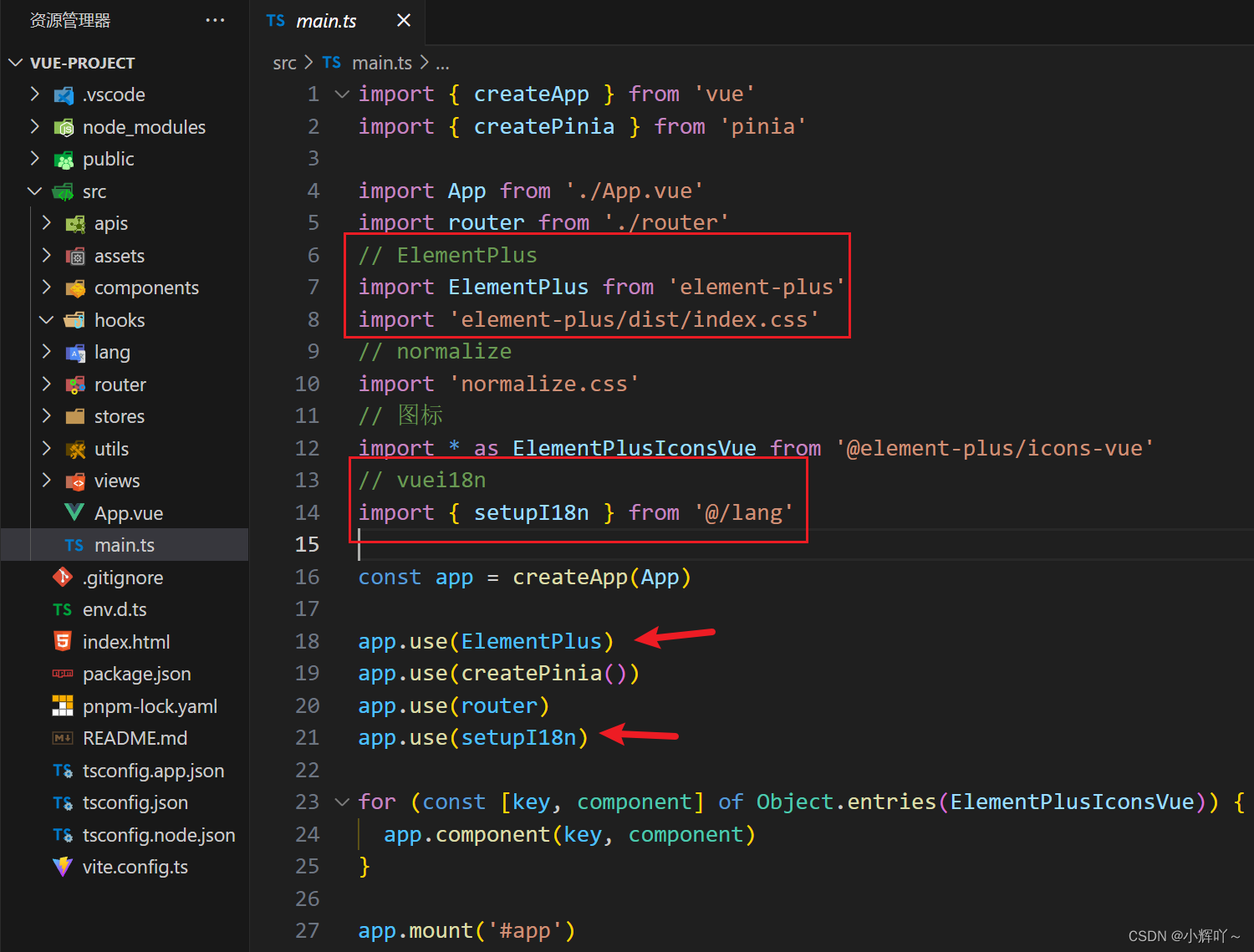Expand the stores folder chevron
The image size is (1254, 952).
pyautogui.click(x=47, y=415)
